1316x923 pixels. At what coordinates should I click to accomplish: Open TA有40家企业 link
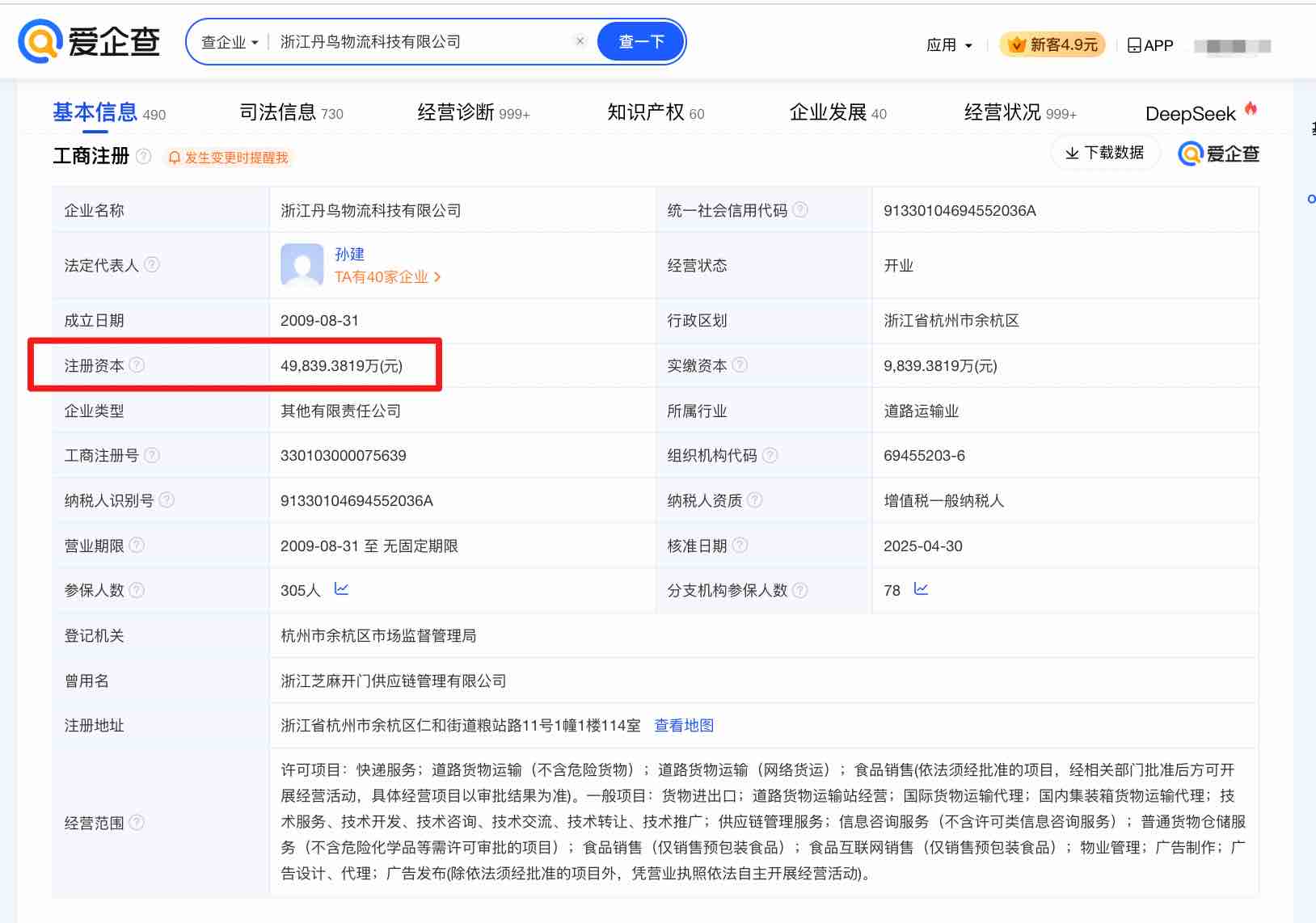coord(388,277)
